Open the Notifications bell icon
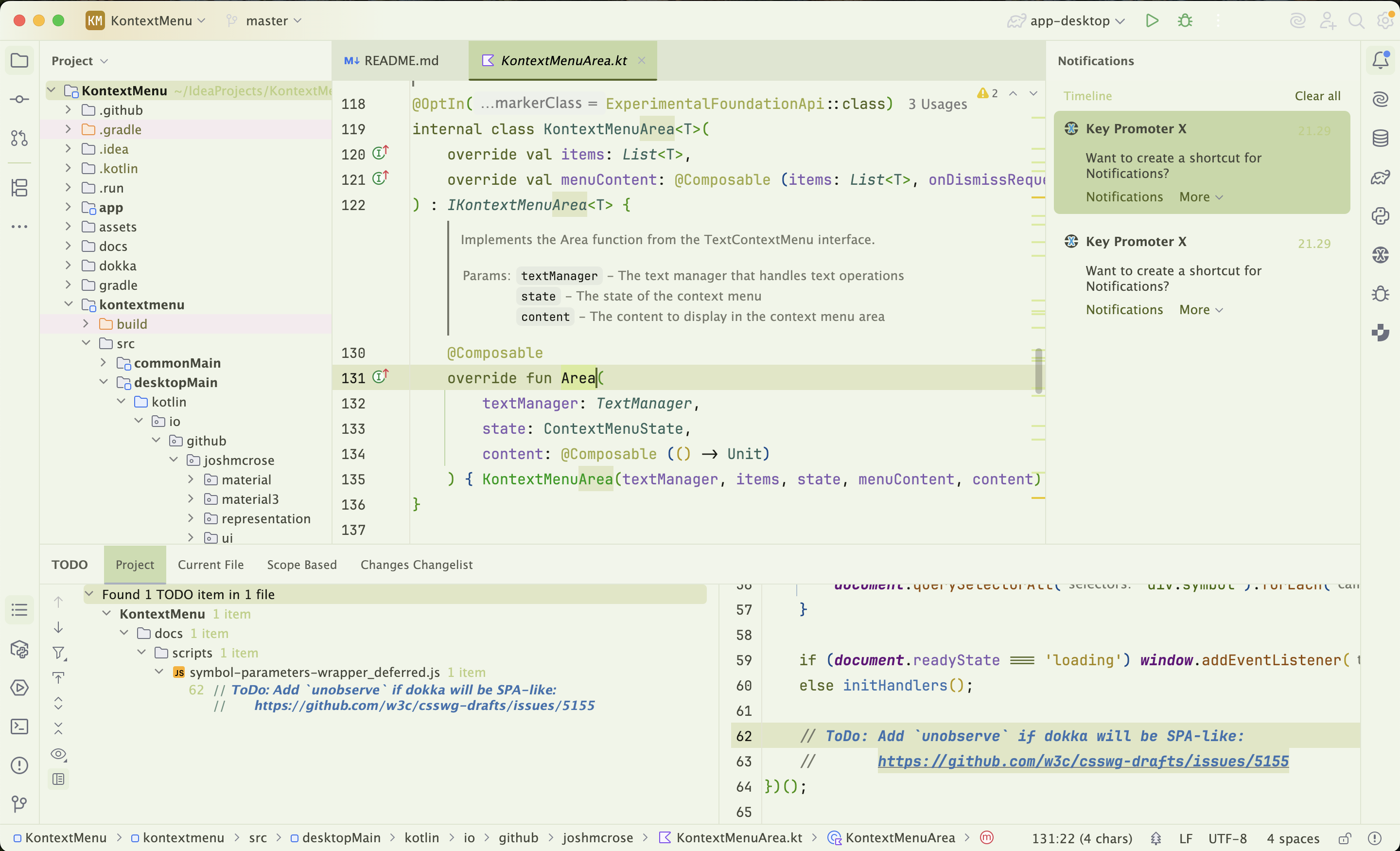The height and width of the screenshot is (851, 1400). click(x=1380, y=60)
